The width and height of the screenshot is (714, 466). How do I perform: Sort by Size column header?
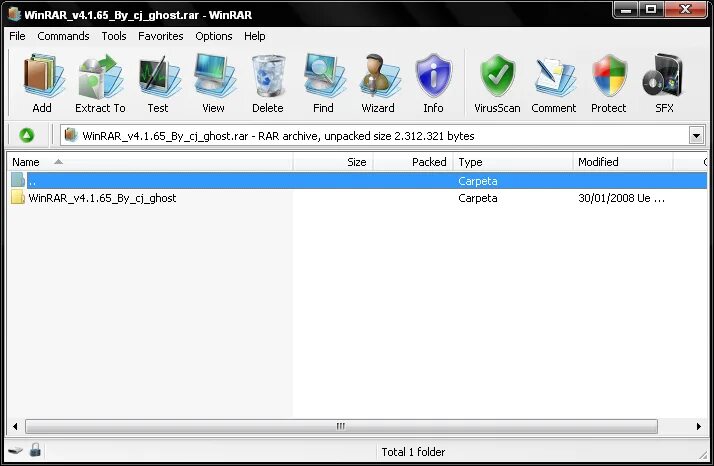[333, 162]
